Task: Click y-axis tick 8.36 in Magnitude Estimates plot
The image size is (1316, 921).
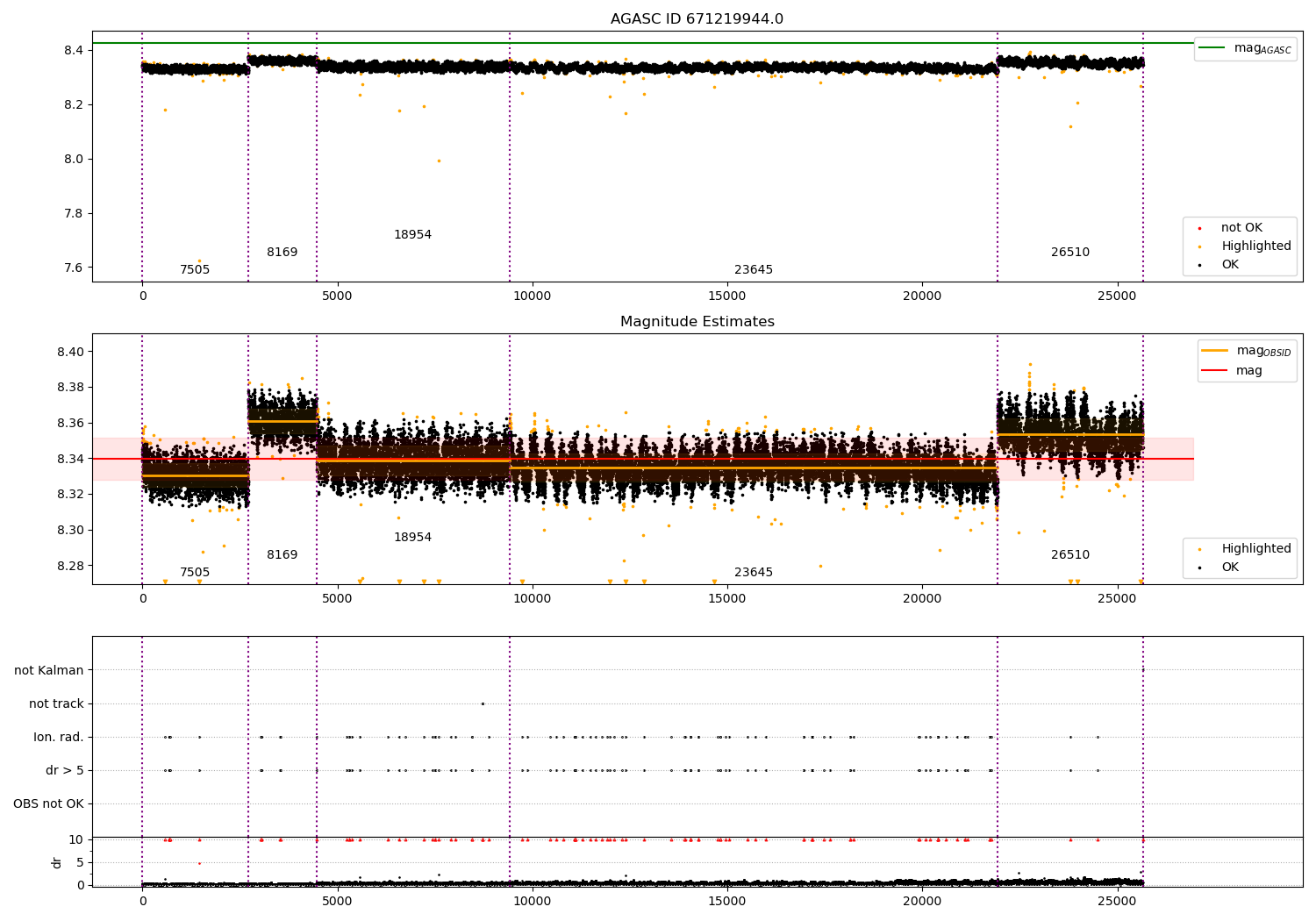Action: click(x=70, y=424)
